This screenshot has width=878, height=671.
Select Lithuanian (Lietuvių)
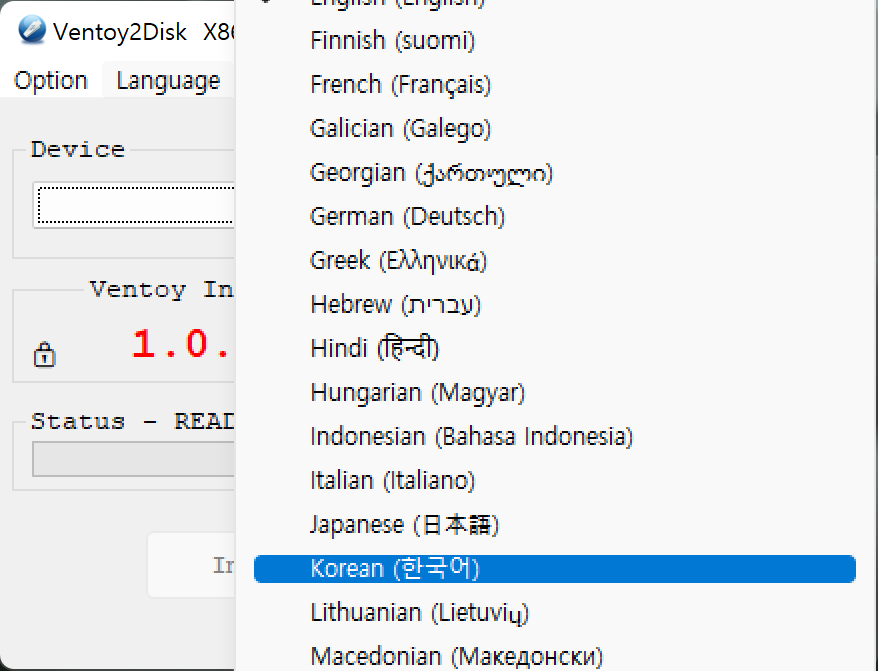tap(554, 613)
